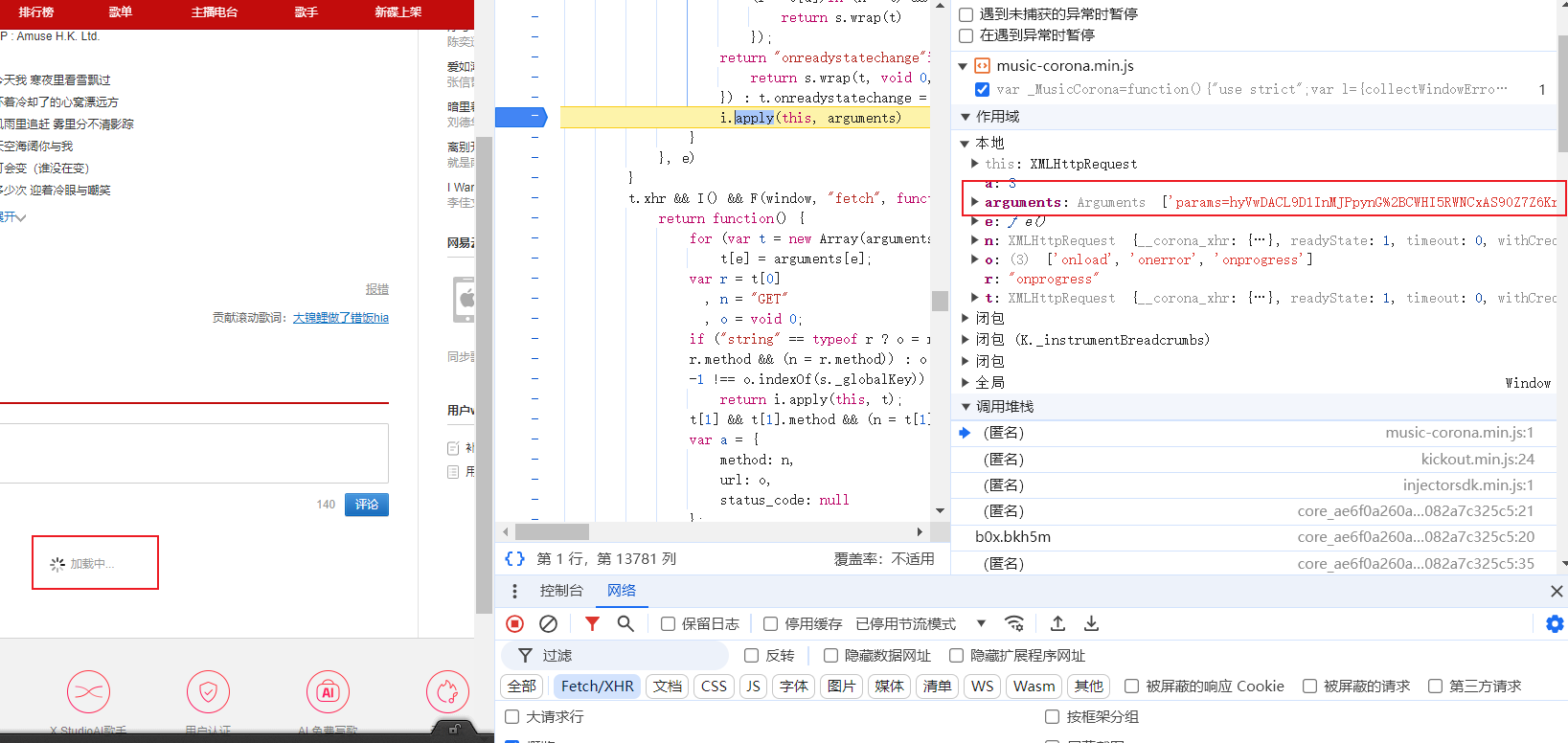Click the user certification shield icon
The width and height of the screenshot is (1568, 743).
point(208,691)
